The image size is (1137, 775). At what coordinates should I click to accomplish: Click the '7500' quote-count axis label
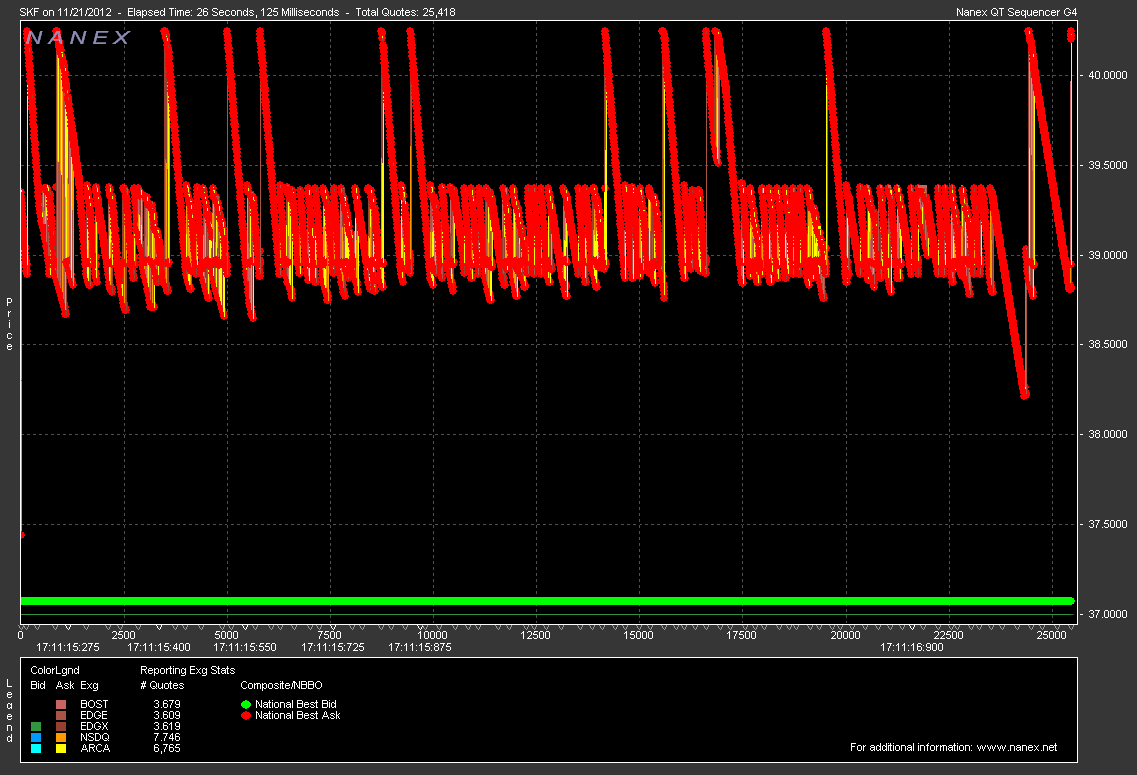point(329,635)
